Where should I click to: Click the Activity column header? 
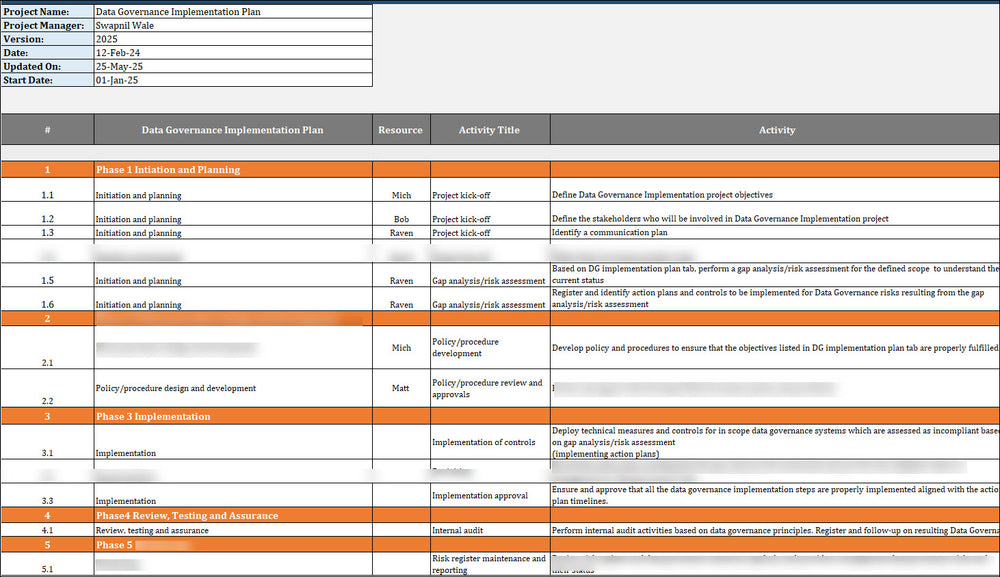777,129
